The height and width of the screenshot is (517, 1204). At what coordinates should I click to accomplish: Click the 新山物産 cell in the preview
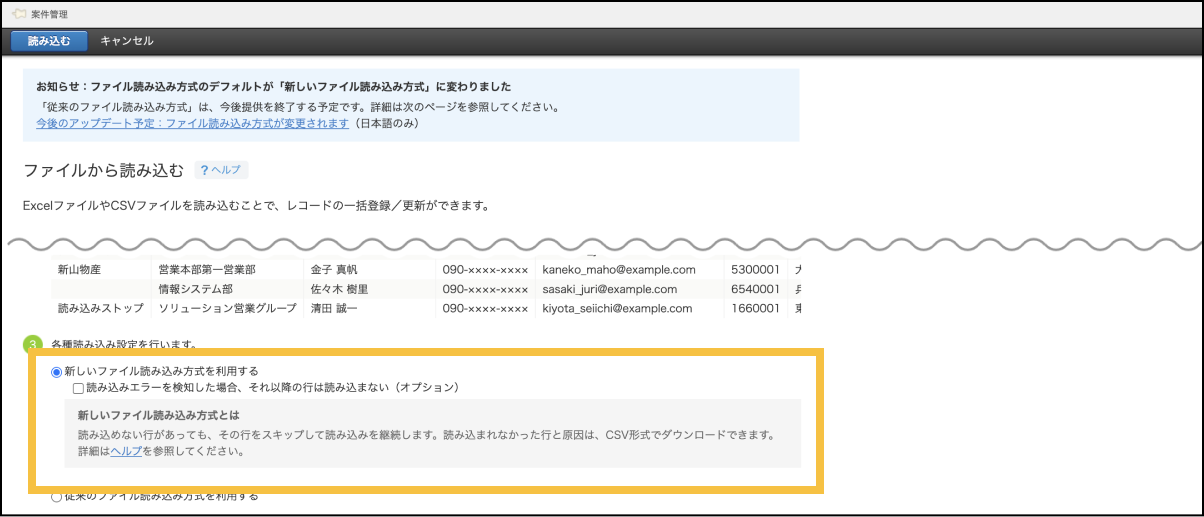point(79,270)
